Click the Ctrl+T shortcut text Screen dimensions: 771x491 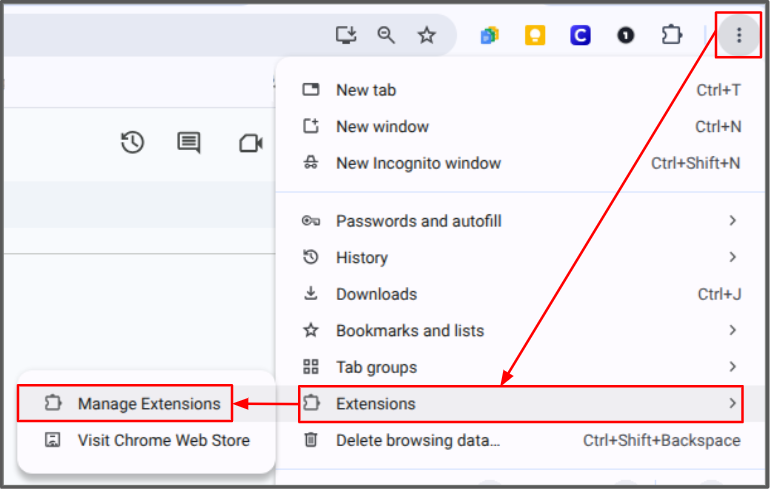click(718, 90)
